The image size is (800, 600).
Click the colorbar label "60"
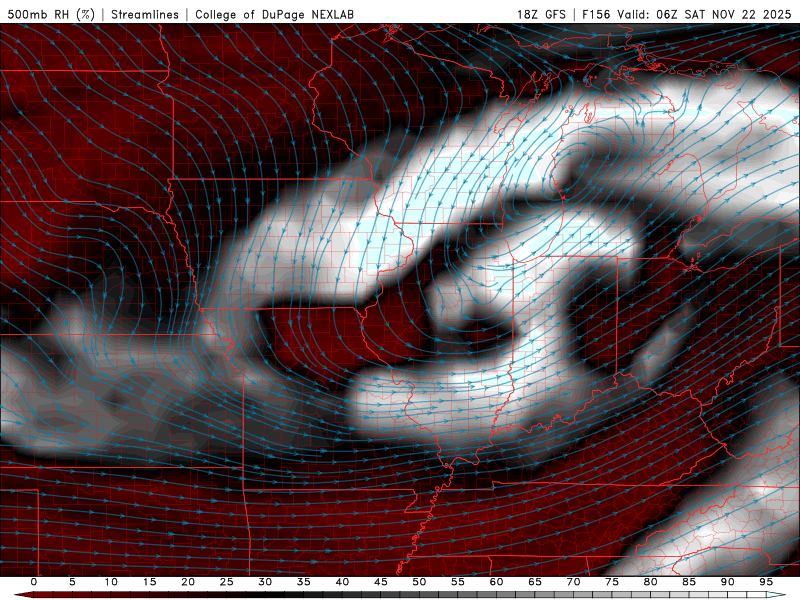click(496, 582)
